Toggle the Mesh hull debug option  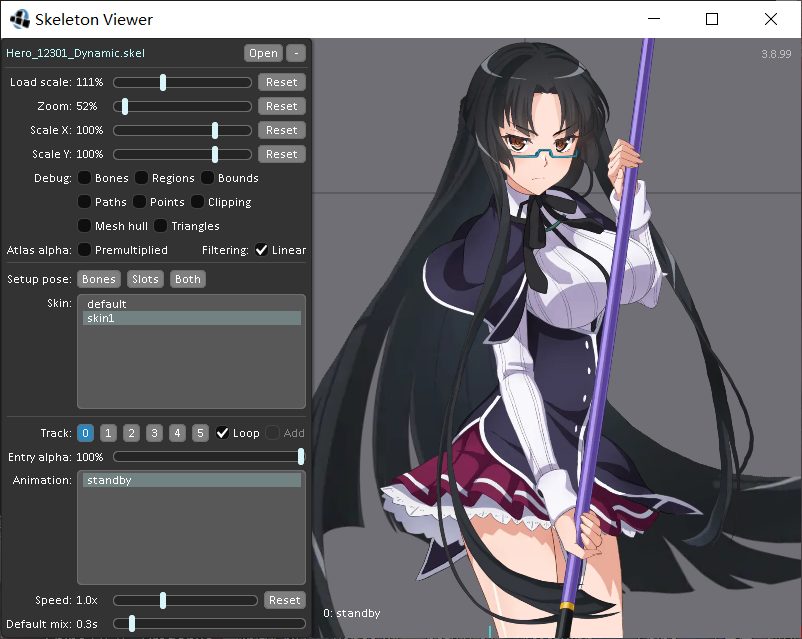tap(84, 226)
